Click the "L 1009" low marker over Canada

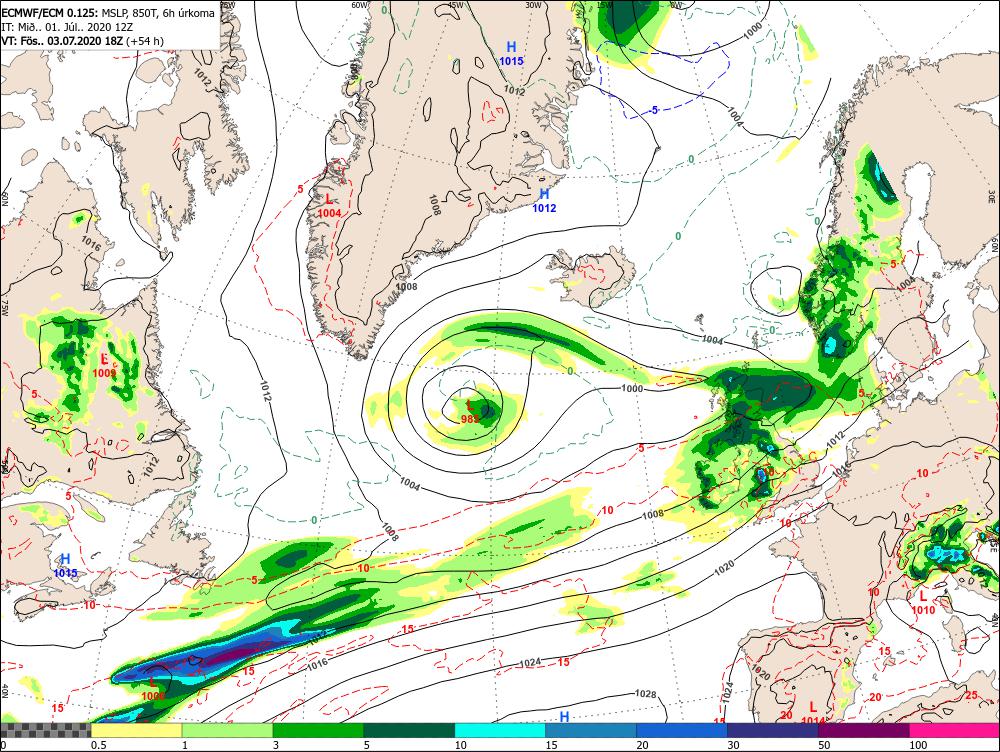(x=105, y=365)
